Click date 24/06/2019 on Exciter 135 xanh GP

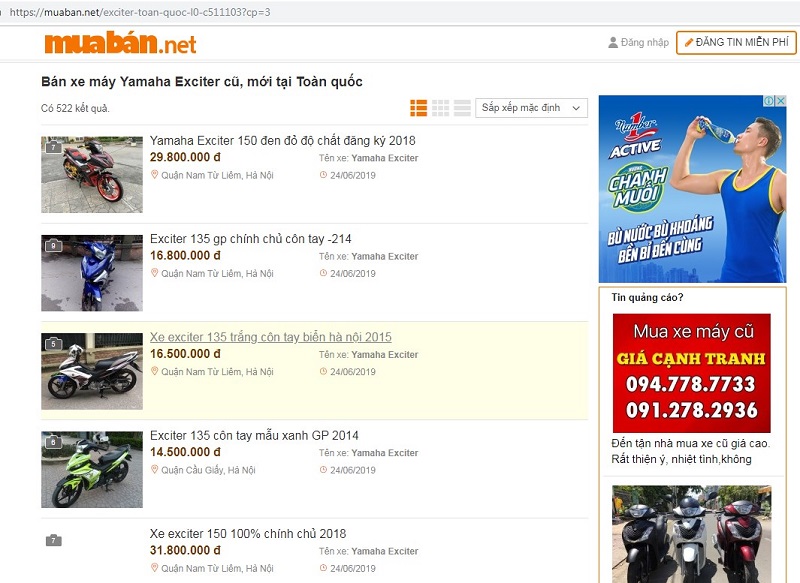[x=353, y=470]
